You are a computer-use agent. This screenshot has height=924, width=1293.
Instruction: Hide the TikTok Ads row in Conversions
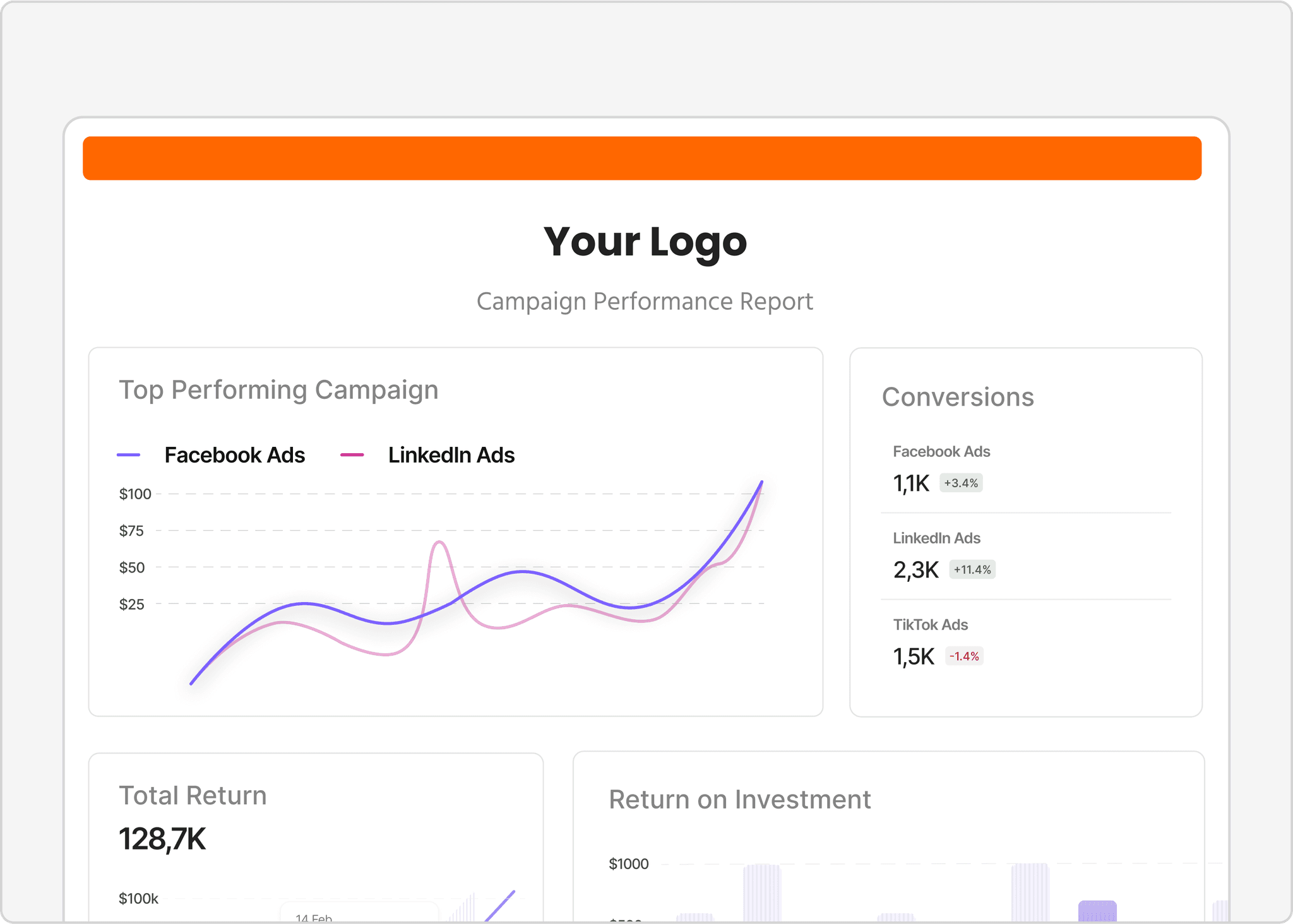tap(930, 624)
